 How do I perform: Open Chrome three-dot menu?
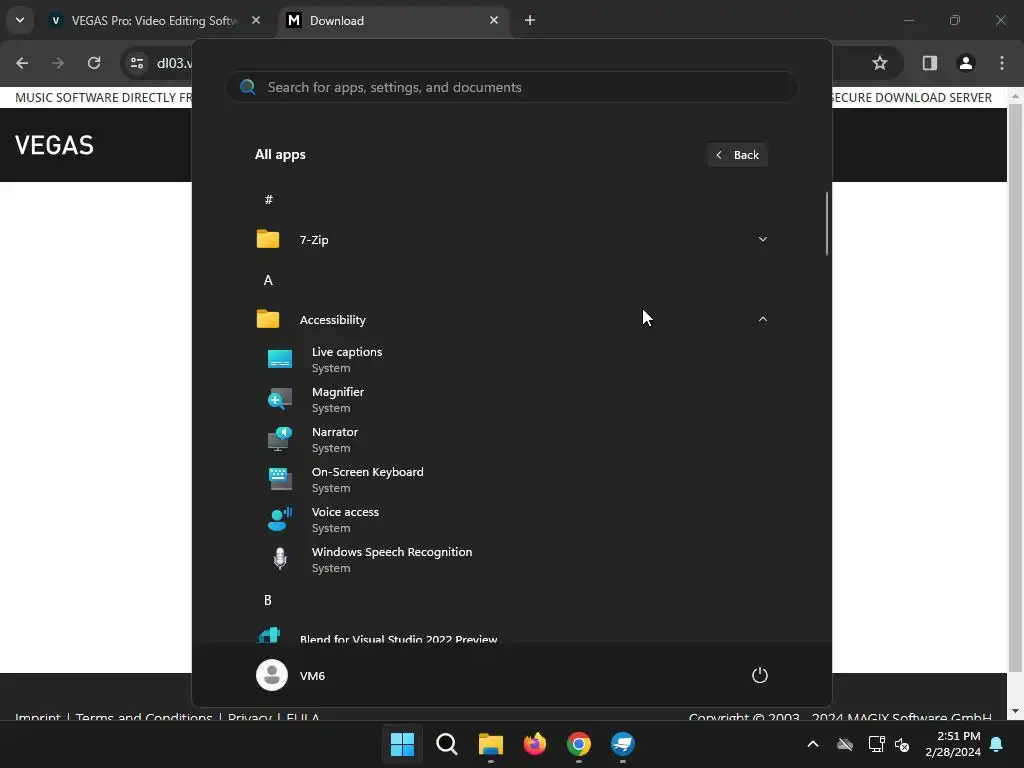1001,63
